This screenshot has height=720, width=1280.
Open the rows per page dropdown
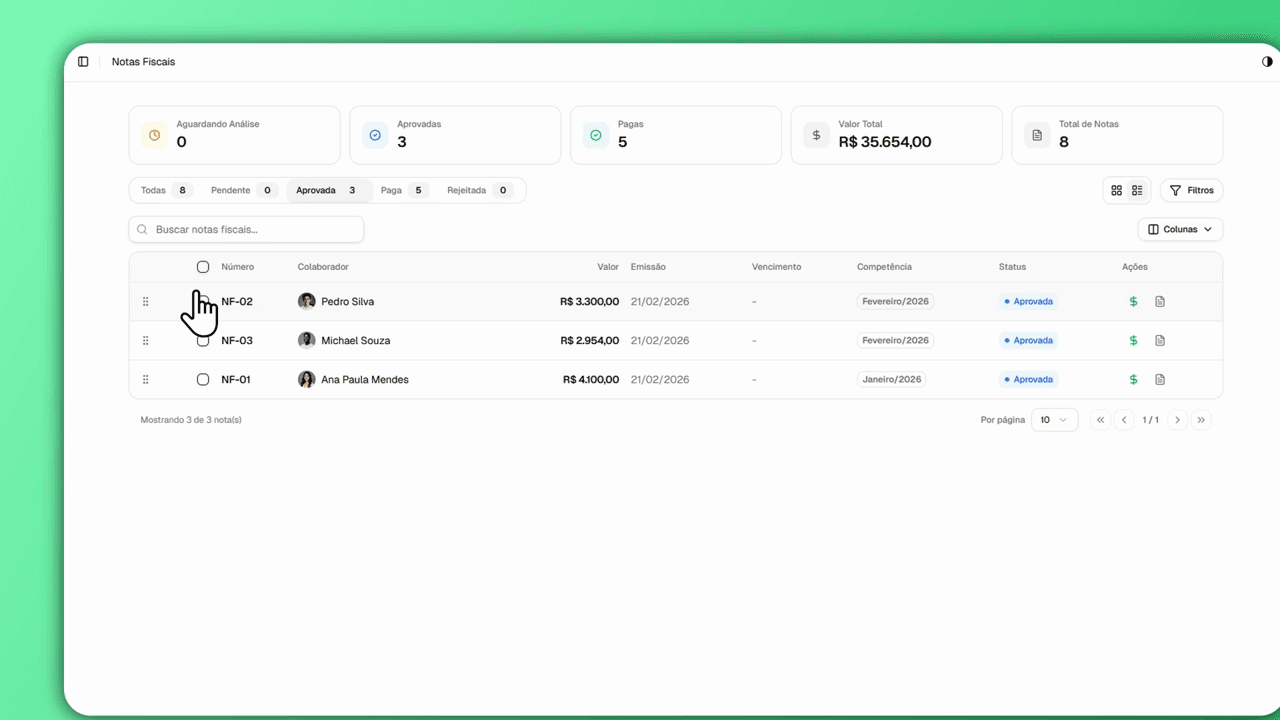(1054, 420)
